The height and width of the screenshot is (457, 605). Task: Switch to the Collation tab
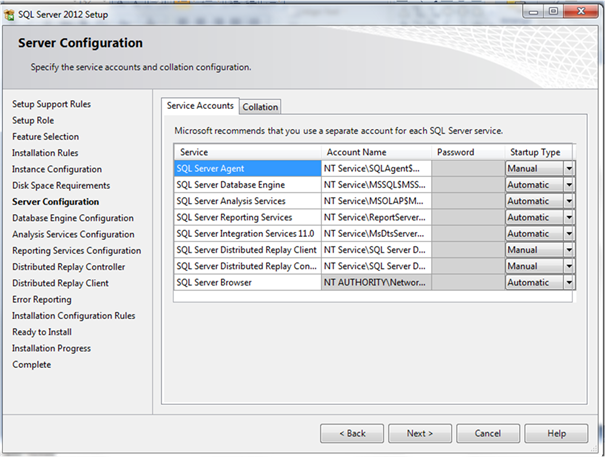260,107
